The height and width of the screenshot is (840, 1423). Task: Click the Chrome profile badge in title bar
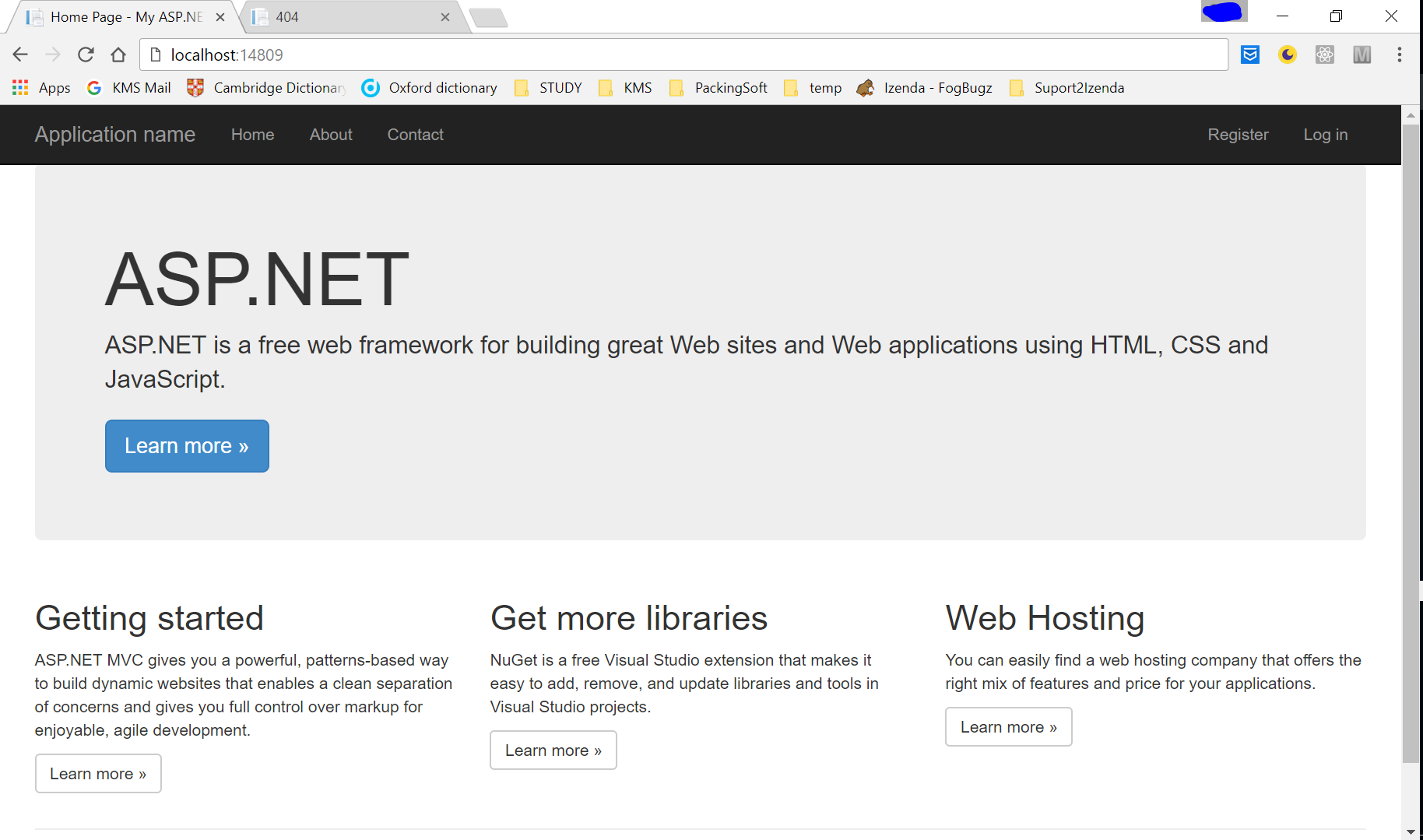point(1224,12)
